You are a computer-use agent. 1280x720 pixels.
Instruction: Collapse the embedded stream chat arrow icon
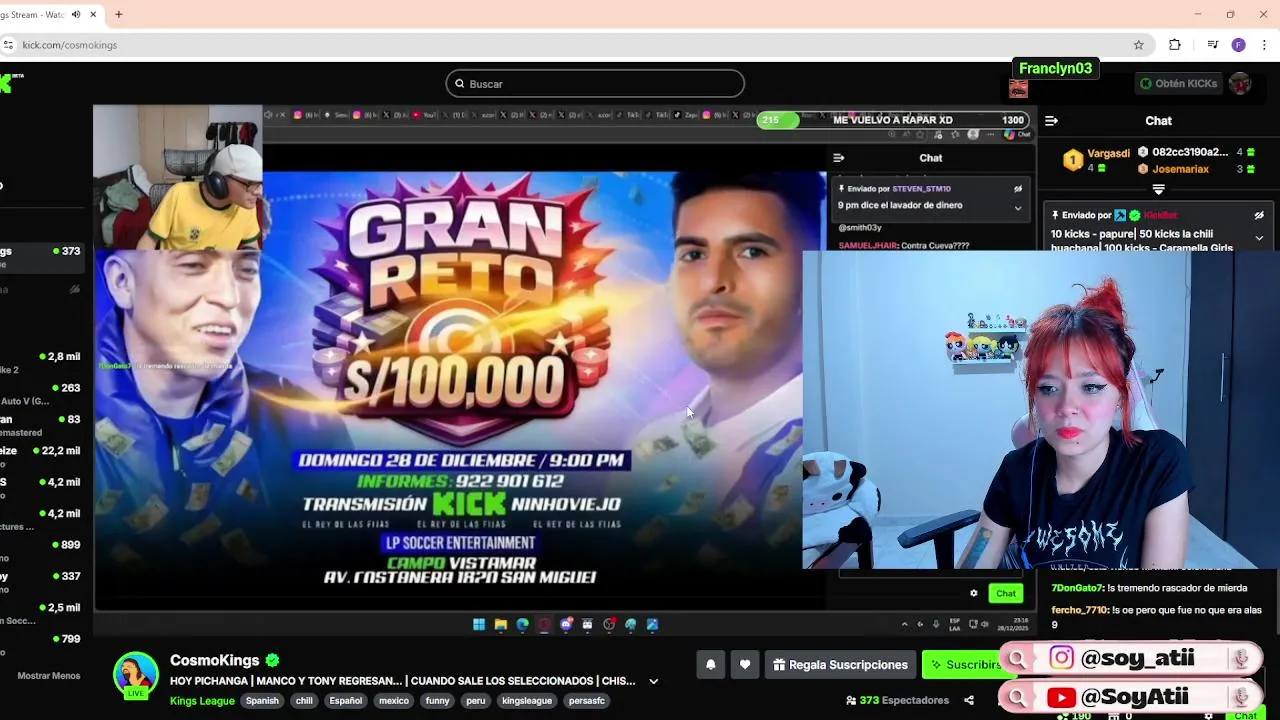[x=839, y=157]
